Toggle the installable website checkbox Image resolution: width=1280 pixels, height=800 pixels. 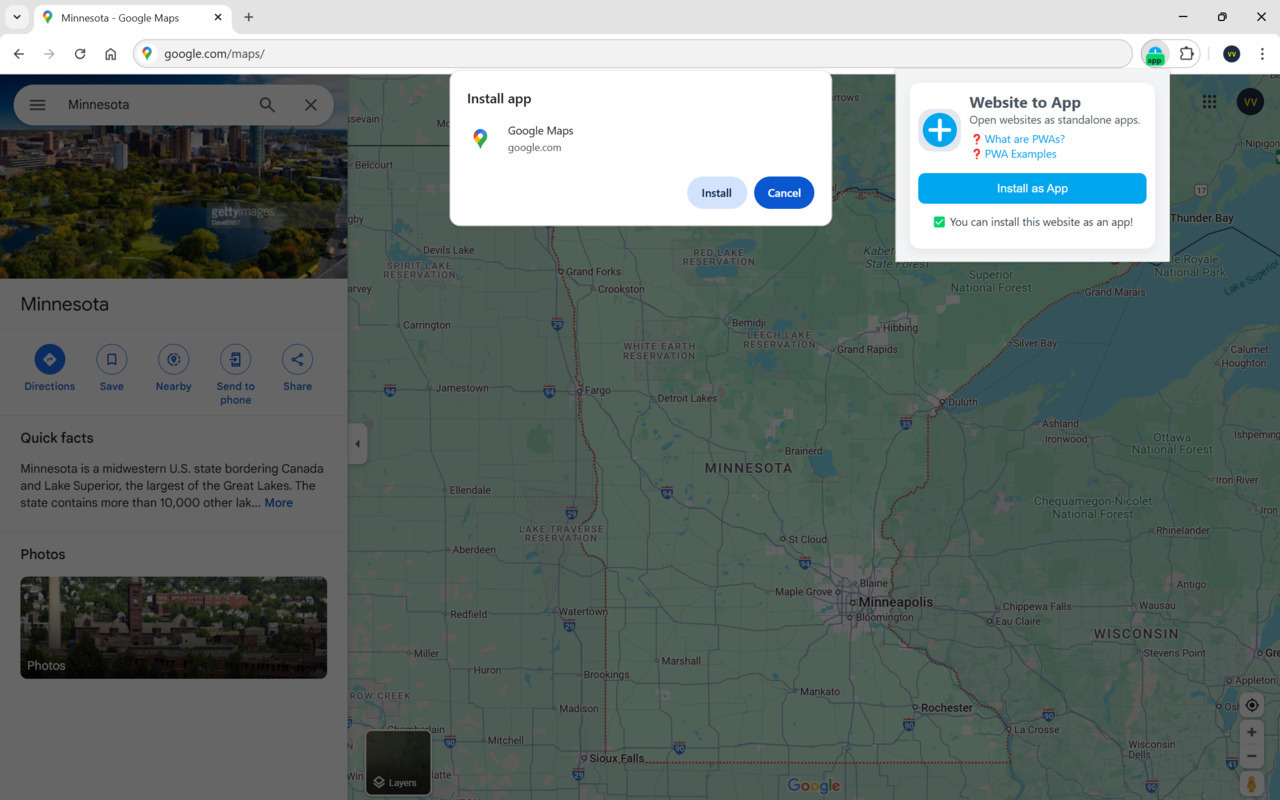(939, 222)
